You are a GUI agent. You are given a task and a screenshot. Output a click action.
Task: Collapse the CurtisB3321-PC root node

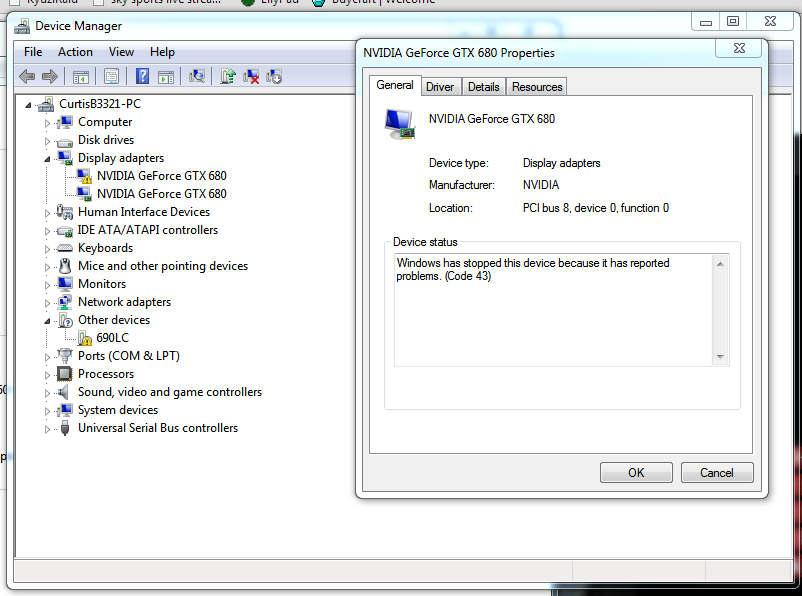point(28,105)
